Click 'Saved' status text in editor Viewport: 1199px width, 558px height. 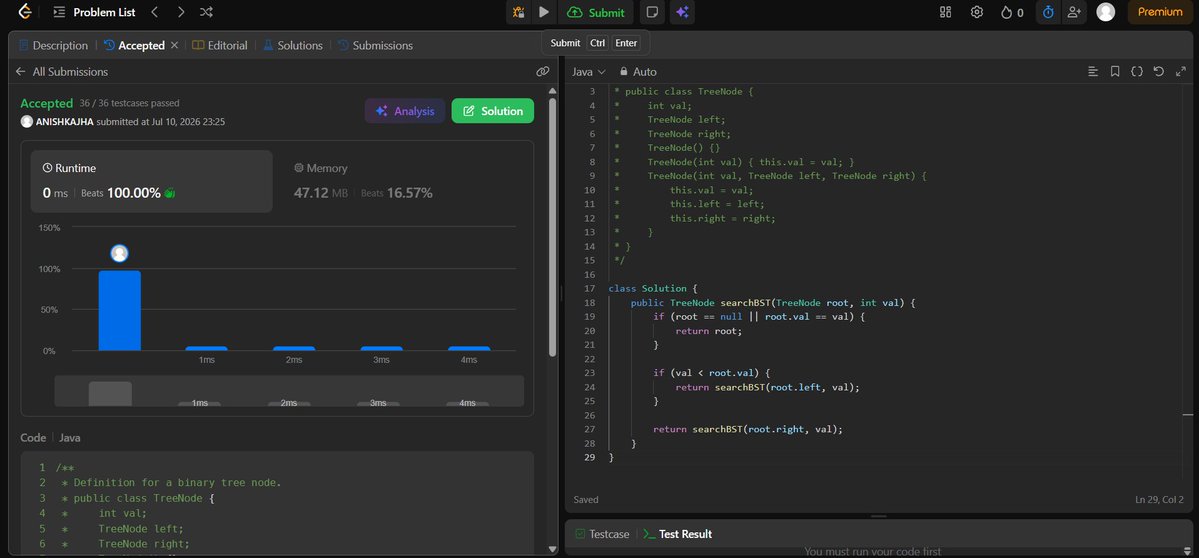[x=586, y=500]
